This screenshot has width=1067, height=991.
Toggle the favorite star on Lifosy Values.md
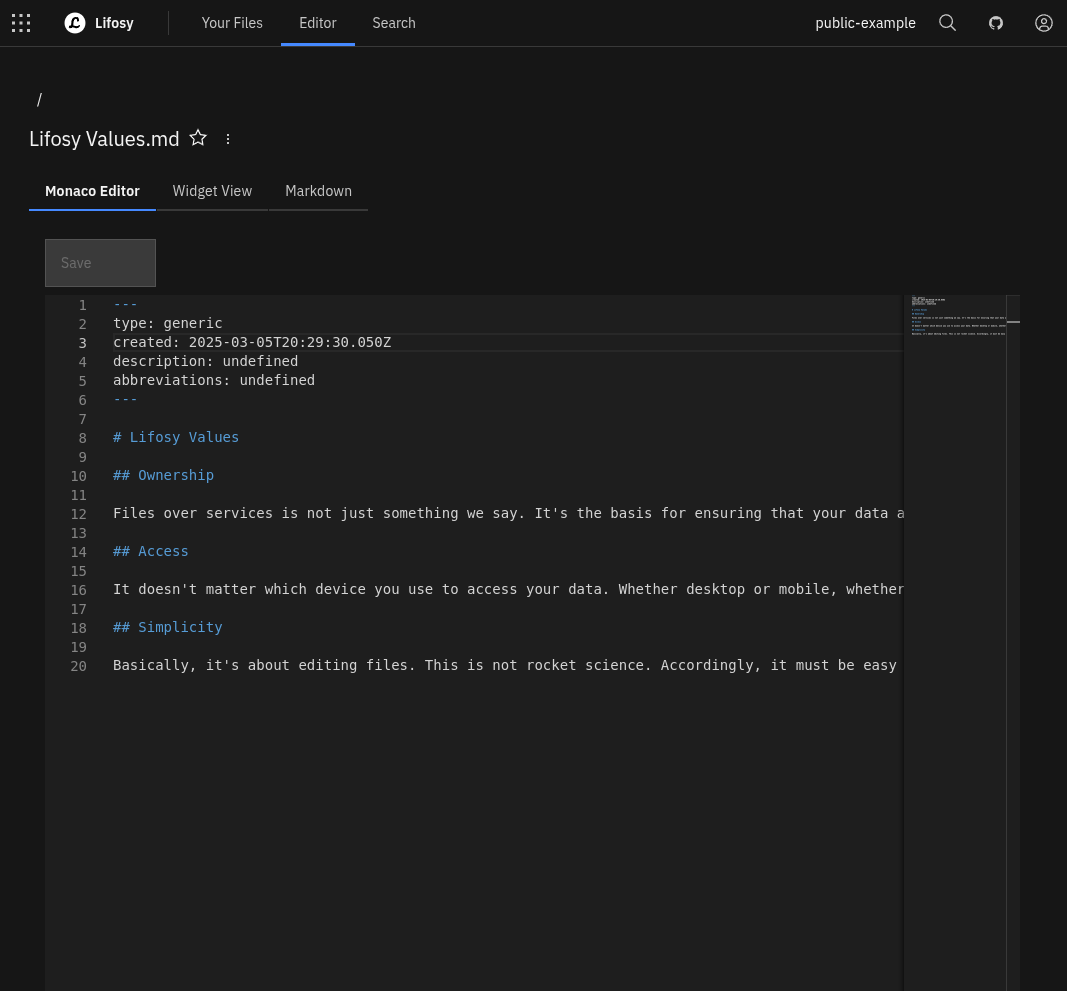(198, 137)
